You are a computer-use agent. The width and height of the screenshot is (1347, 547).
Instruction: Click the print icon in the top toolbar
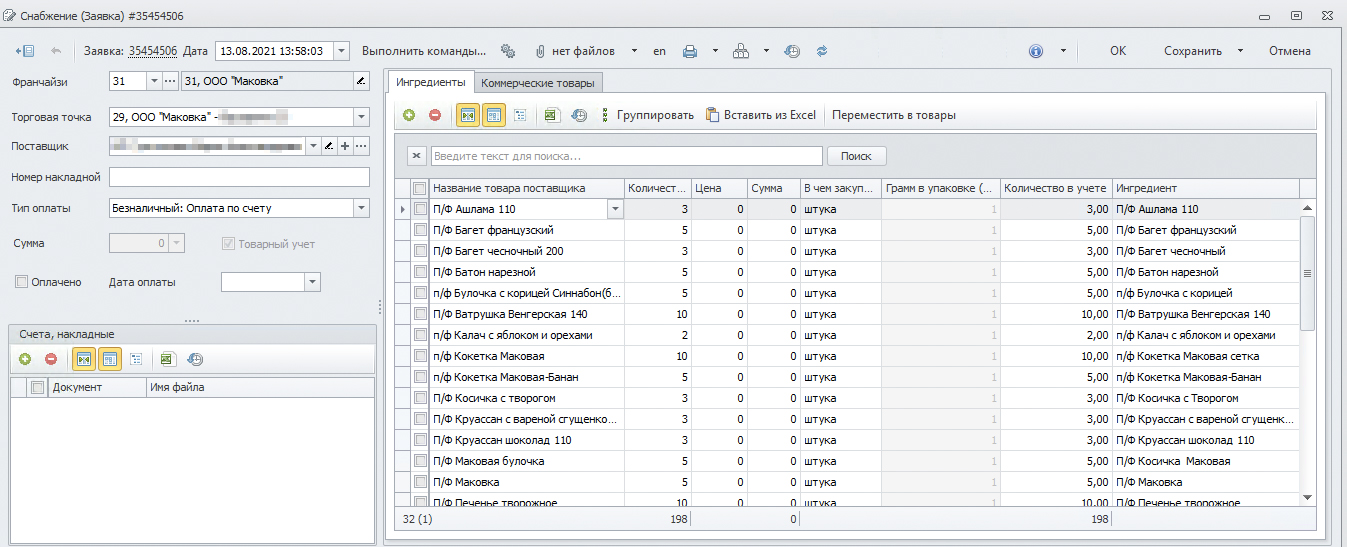[x=690, y=51]
